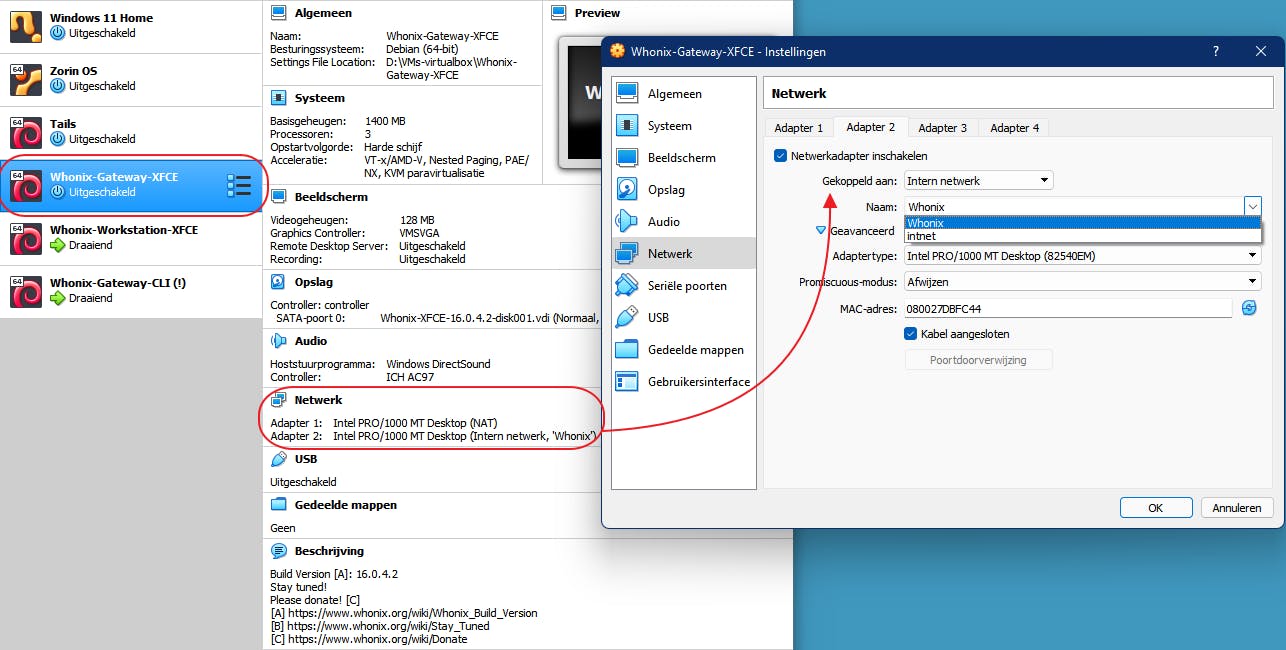The width and height of the screenshot is (1286, 650).
Task: Select the Windows 11 Home VM icon
Action: pyautogui.click(x=26, y=27)
